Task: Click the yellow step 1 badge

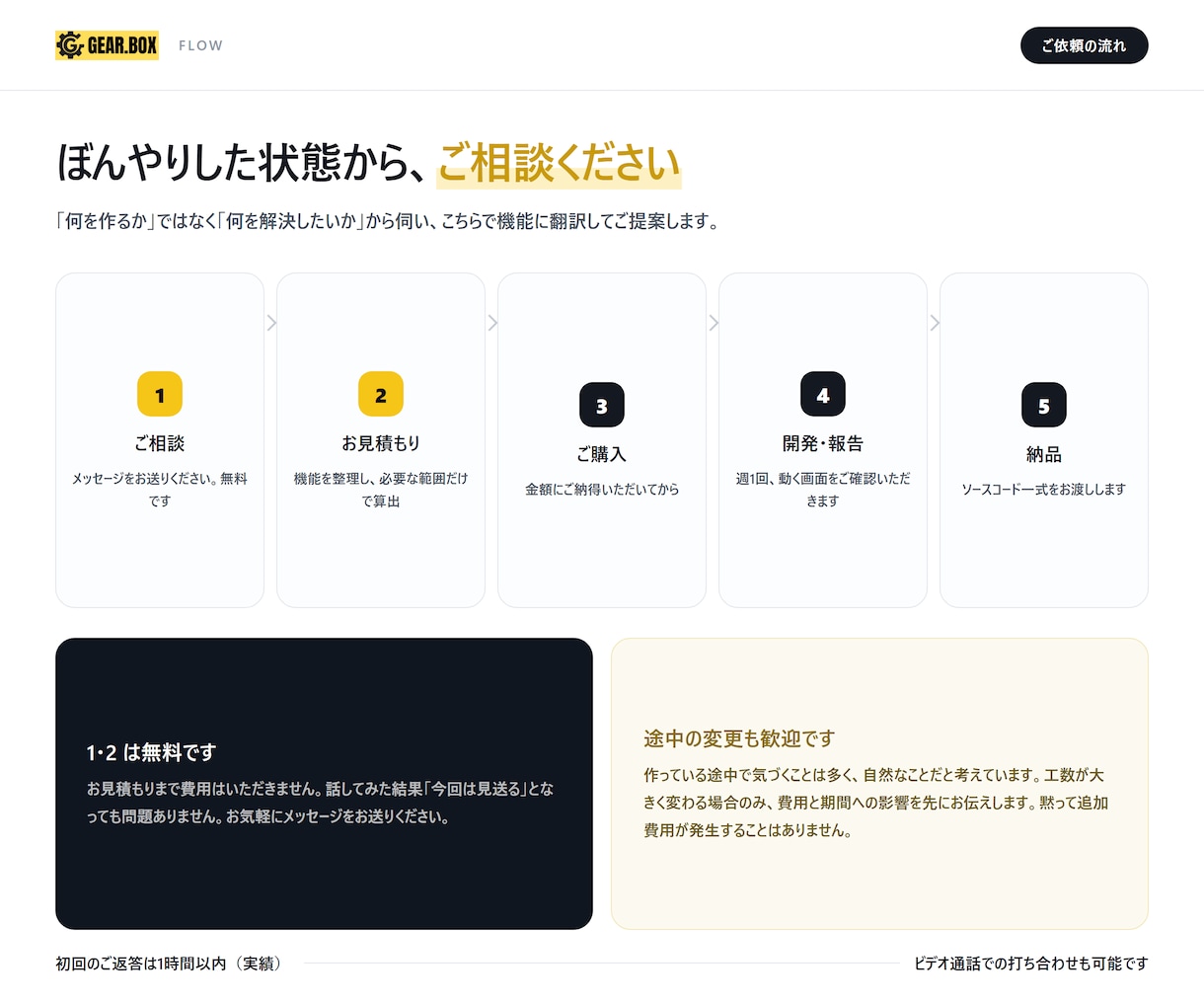Action: pyautogui.click(x=160, y=395)
